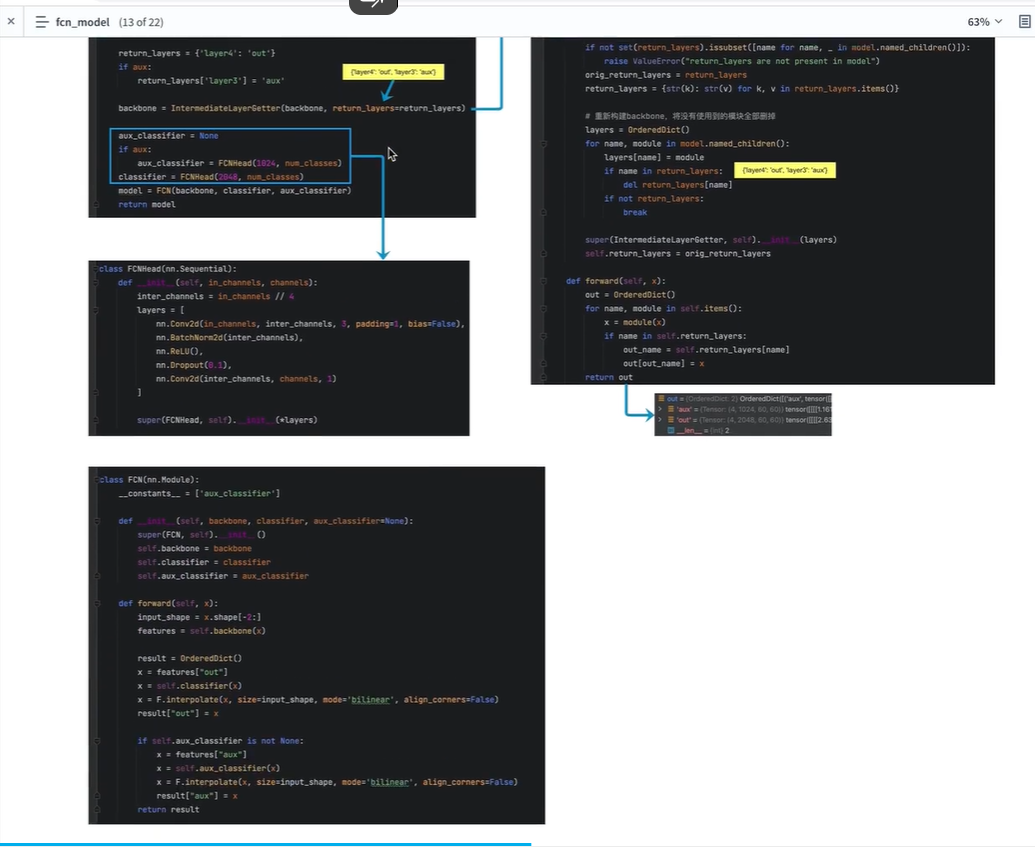Click the 'nn.ReLU(),' code line
Viewport: 1035px width, 847px height.
pos(180,351)
